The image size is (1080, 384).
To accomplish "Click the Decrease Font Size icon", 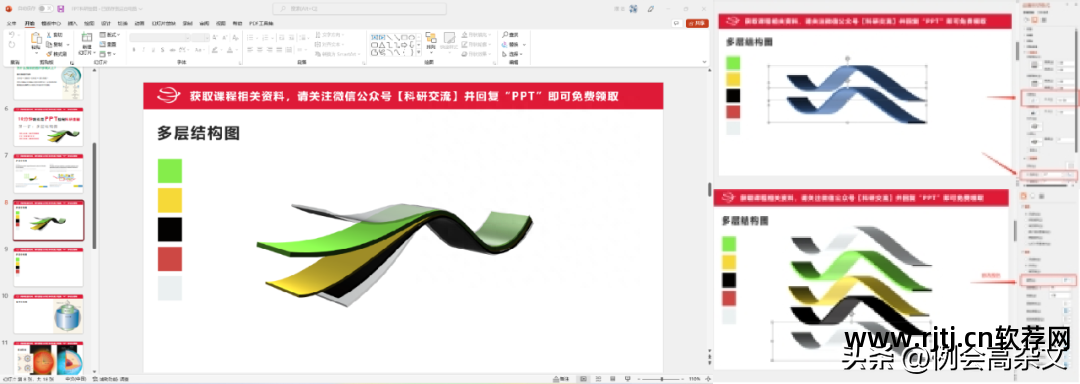I will click(225, 38).
